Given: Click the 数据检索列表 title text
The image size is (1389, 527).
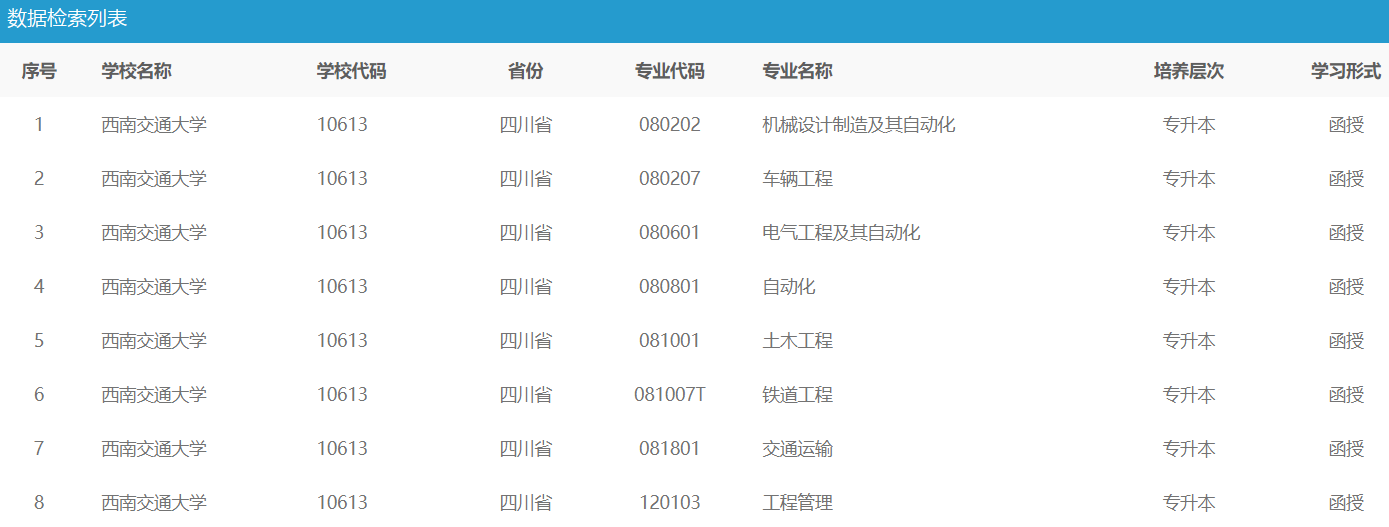Looking at the screenshot, I should click(68, 19).
